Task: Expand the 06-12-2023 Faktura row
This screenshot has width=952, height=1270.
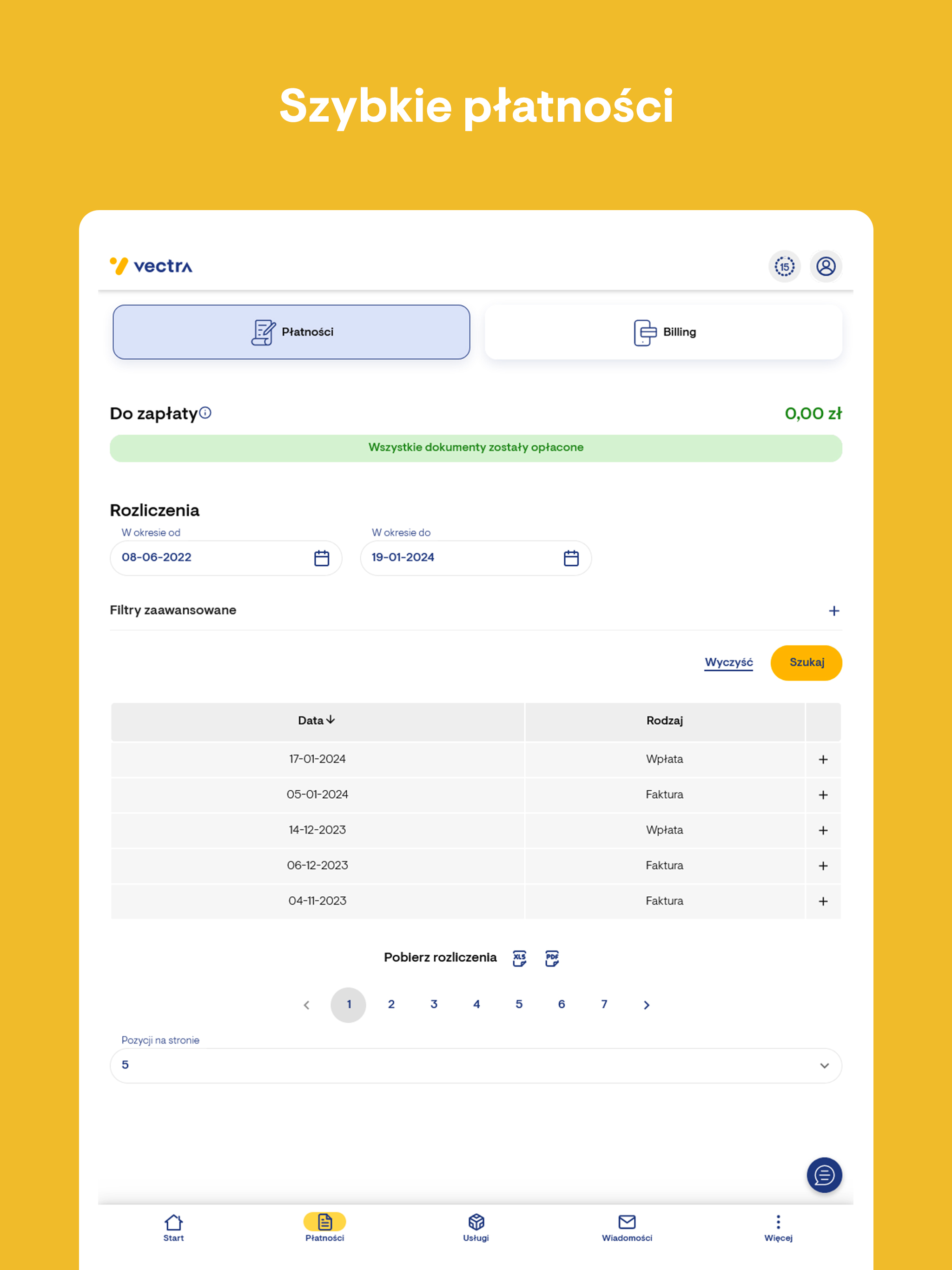Action: 823,866
